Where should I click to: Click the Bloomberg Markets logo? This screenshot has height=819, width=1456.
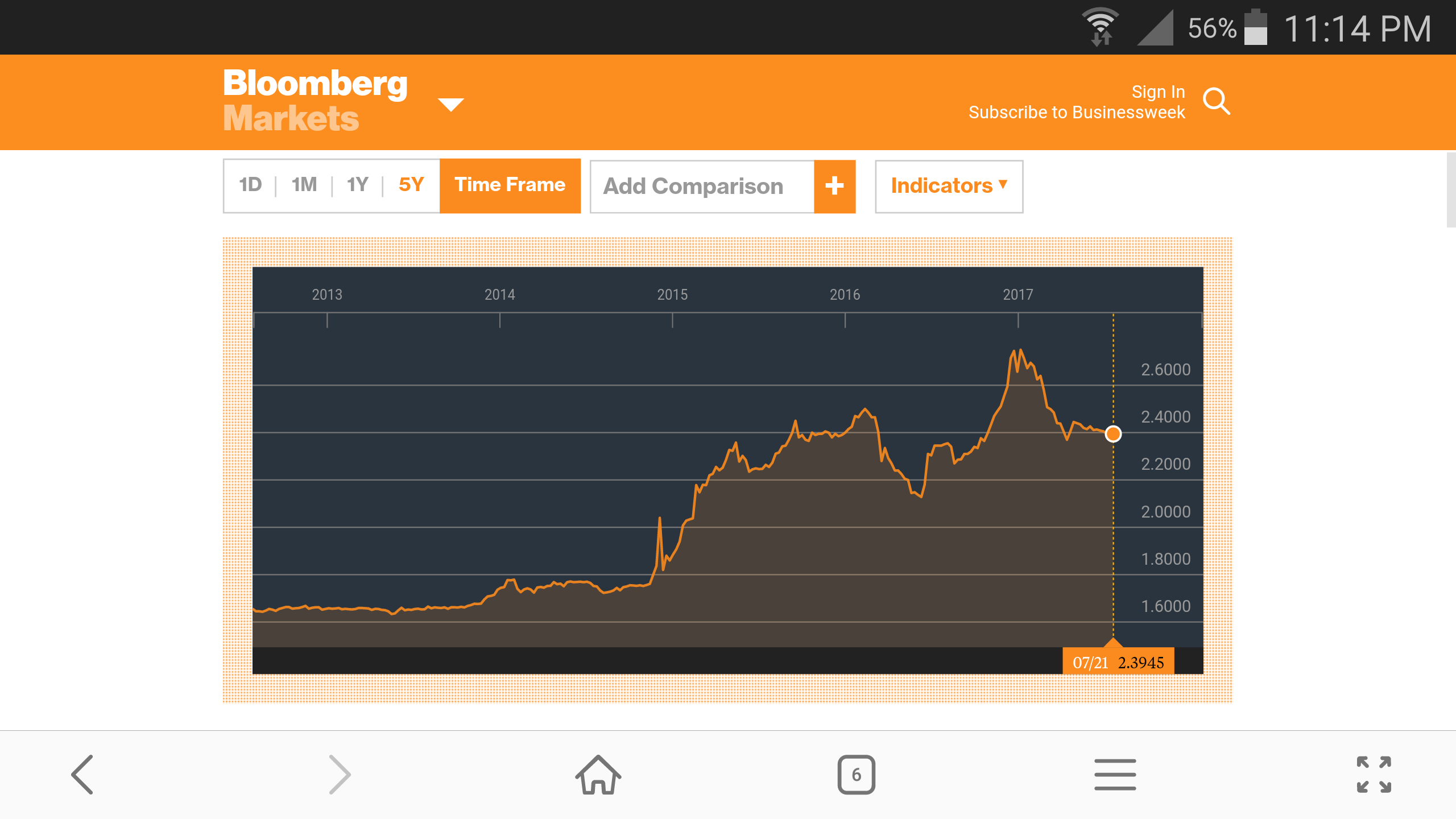click(315, 101)
